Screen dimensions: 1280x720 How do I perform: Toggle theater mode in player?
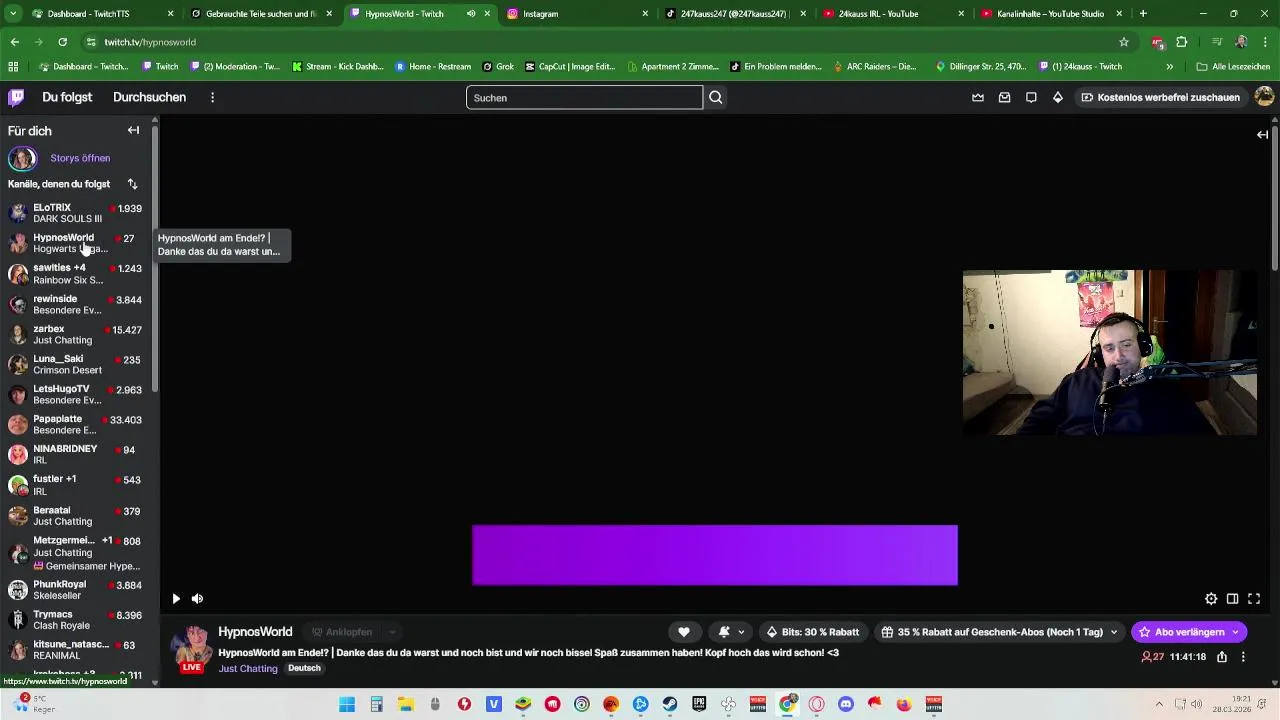pyautogui.click(x=1232, y=599)
